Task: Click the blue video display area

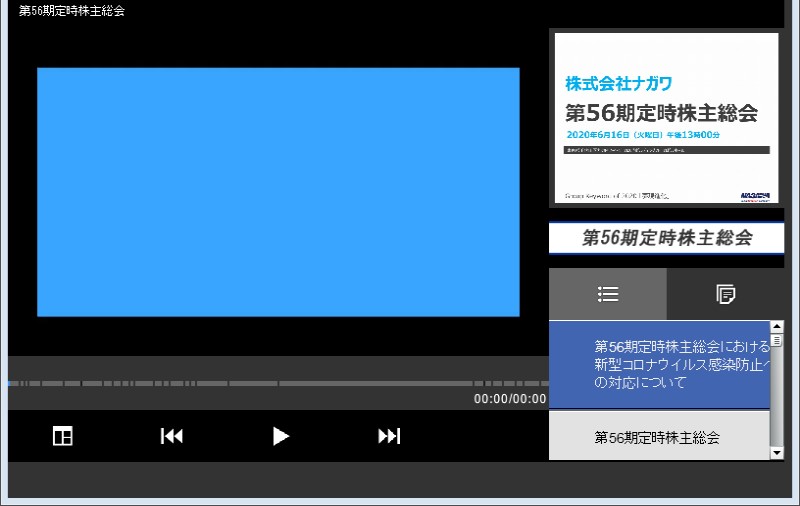Action: coord(278,192)
